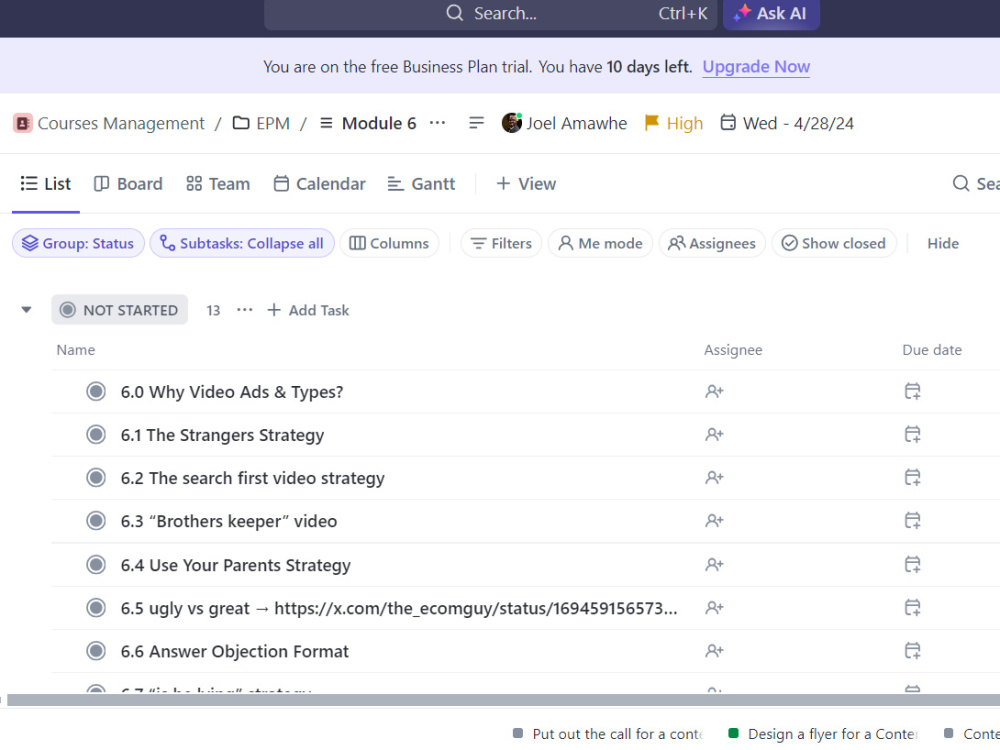Click the Courses Management space icon

(x=22, y=123)
